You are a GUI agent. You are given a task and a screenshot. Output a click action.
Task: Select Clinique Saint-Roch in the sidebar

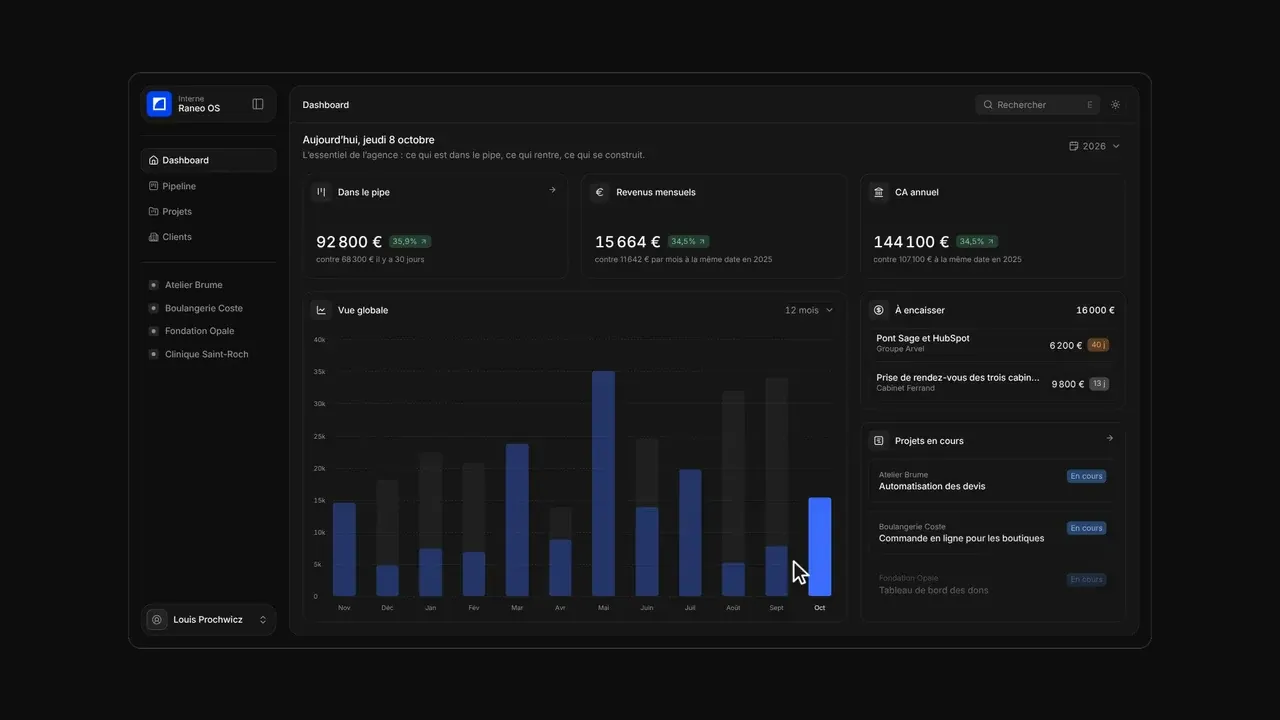208,354
